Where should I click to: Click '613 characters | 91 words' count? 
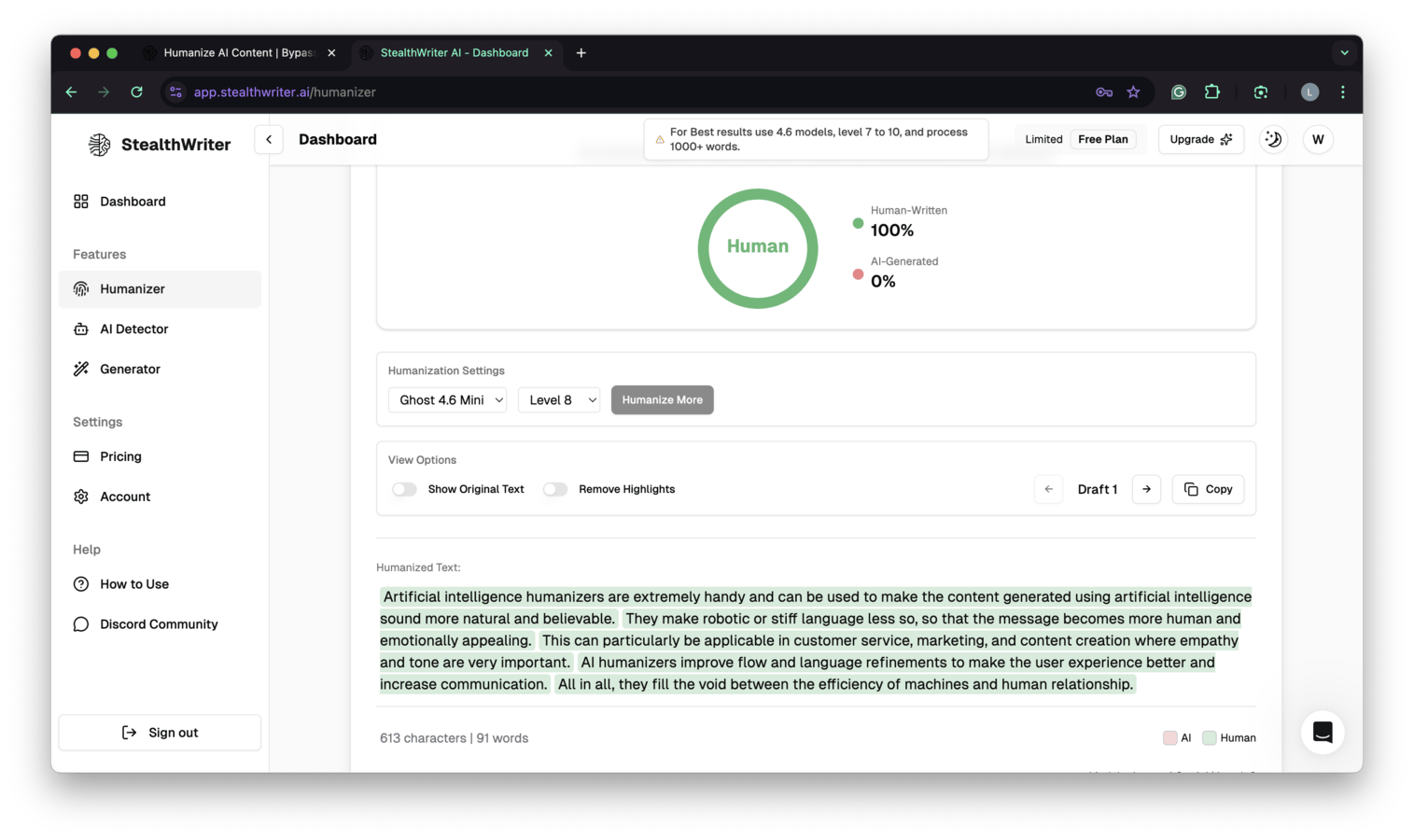pos(454,738)
